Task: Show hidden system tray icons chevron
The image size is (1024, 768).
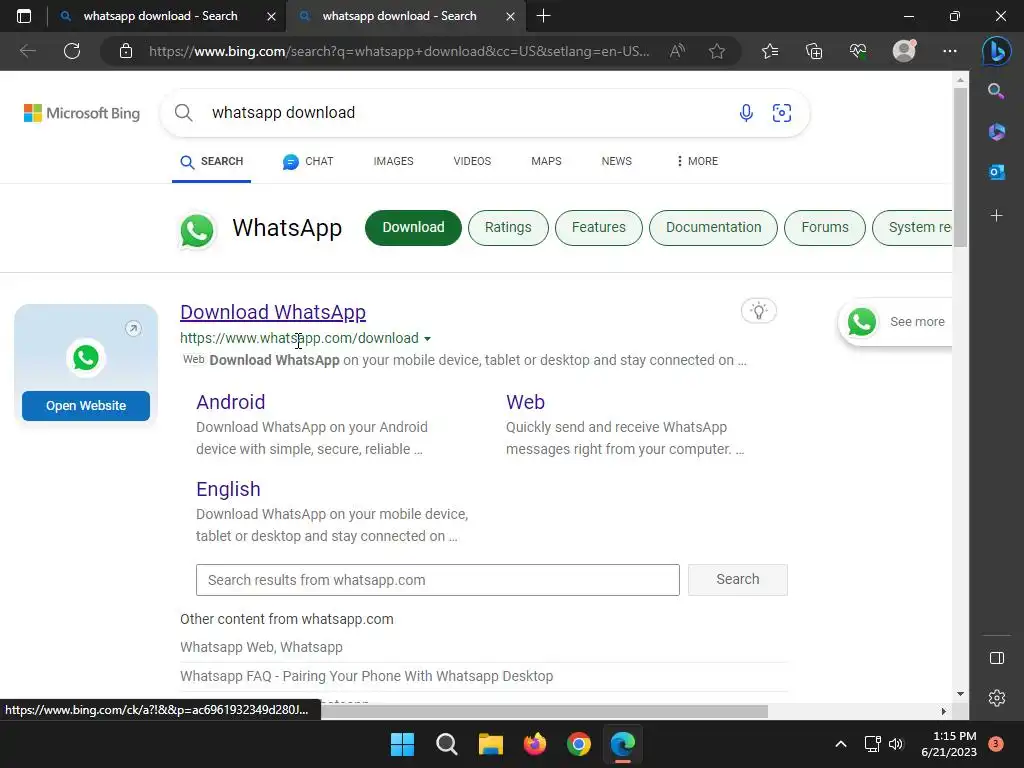Action: pos(841,744)
